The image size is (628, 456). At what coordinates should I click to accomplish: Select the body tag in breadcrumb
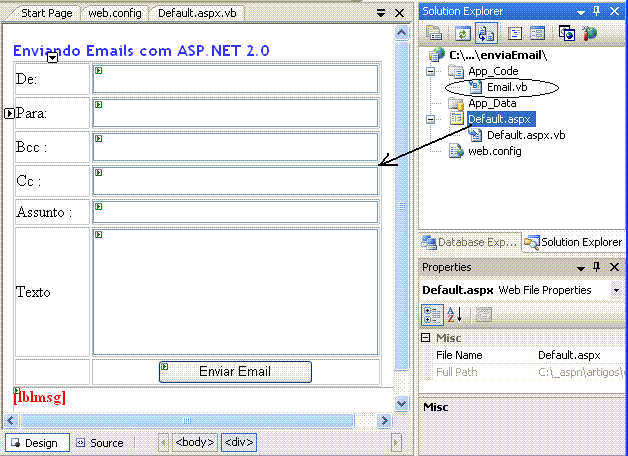coord(195,442)
